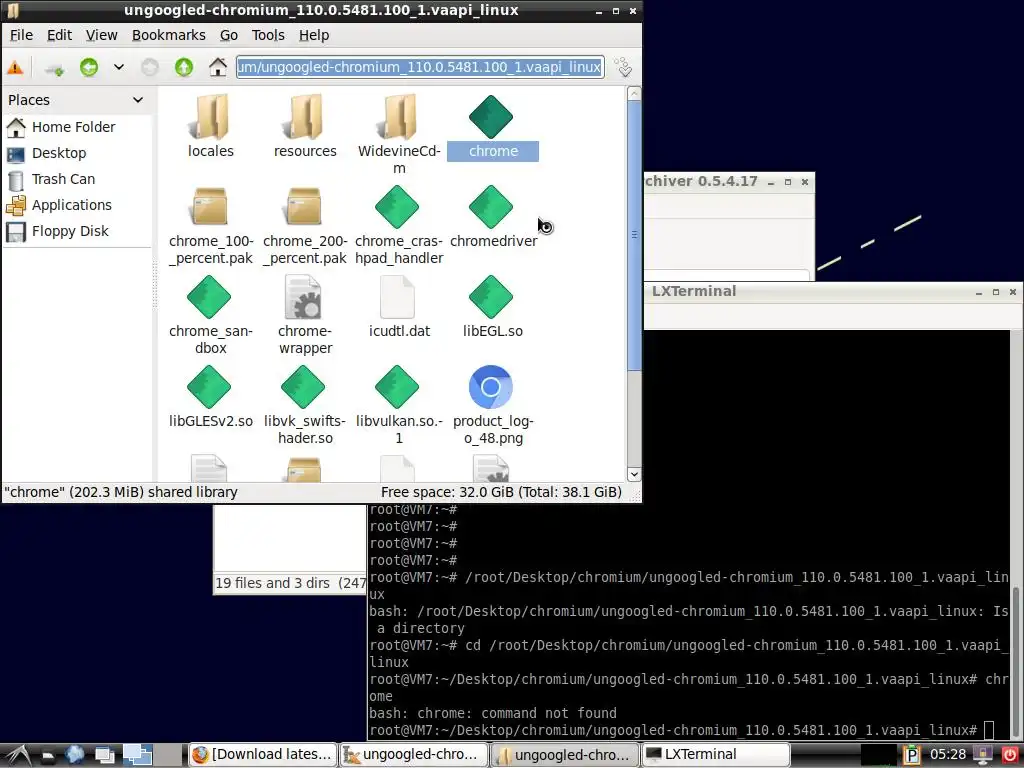Select chrome_100_percent.pak file
This screenshot has height=768, width=1024.
click(210, 225)
